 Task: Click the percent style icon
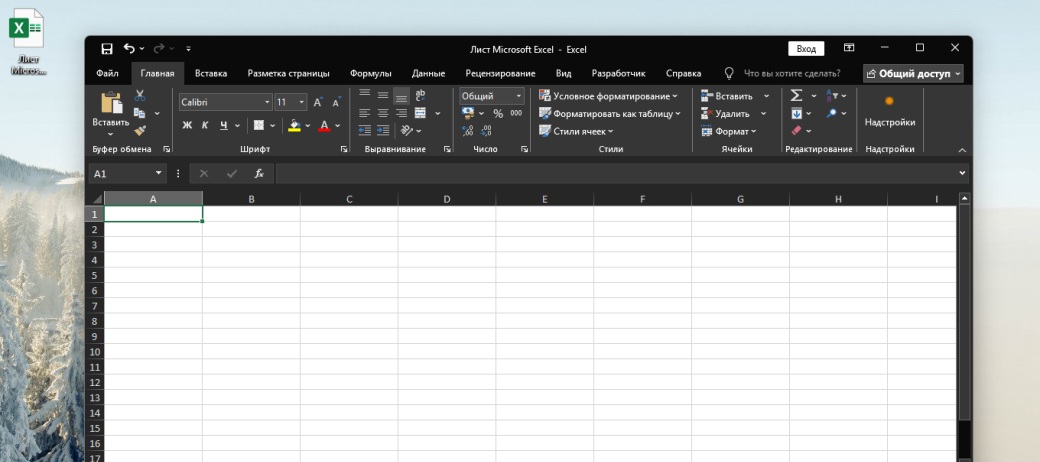498,113
